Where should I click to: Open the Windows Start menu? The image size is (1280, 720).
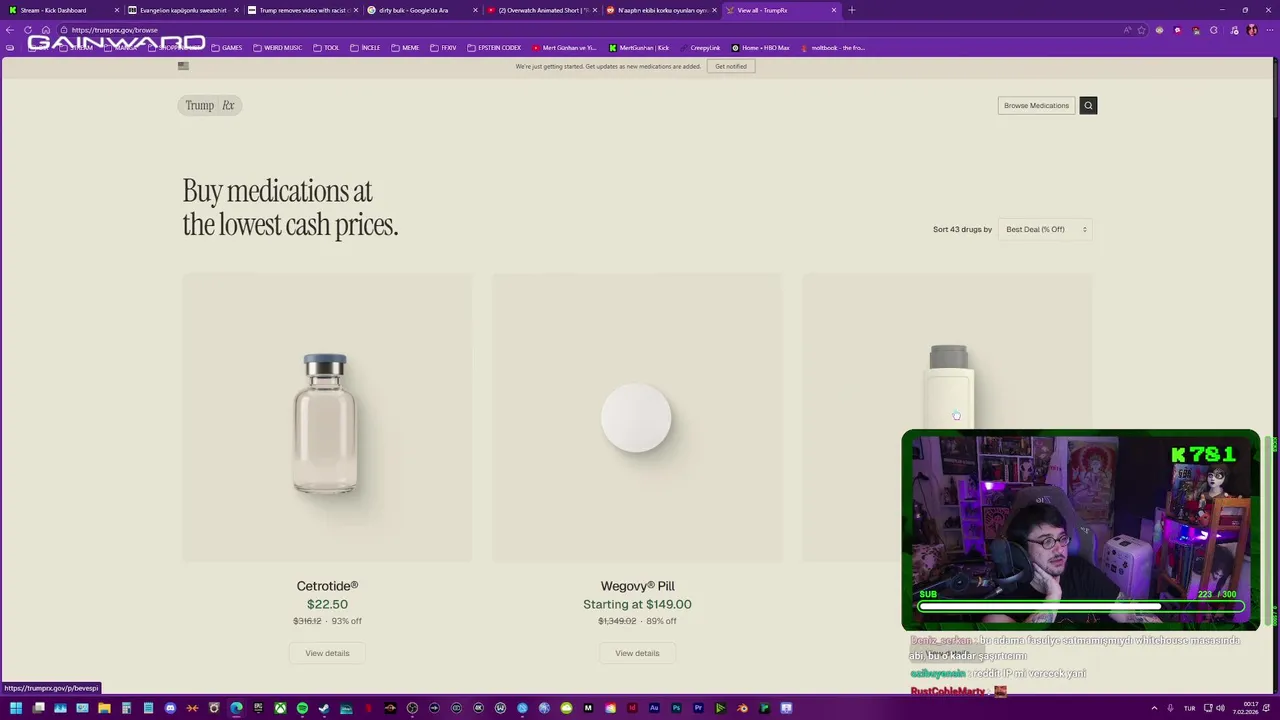(15, 708)
